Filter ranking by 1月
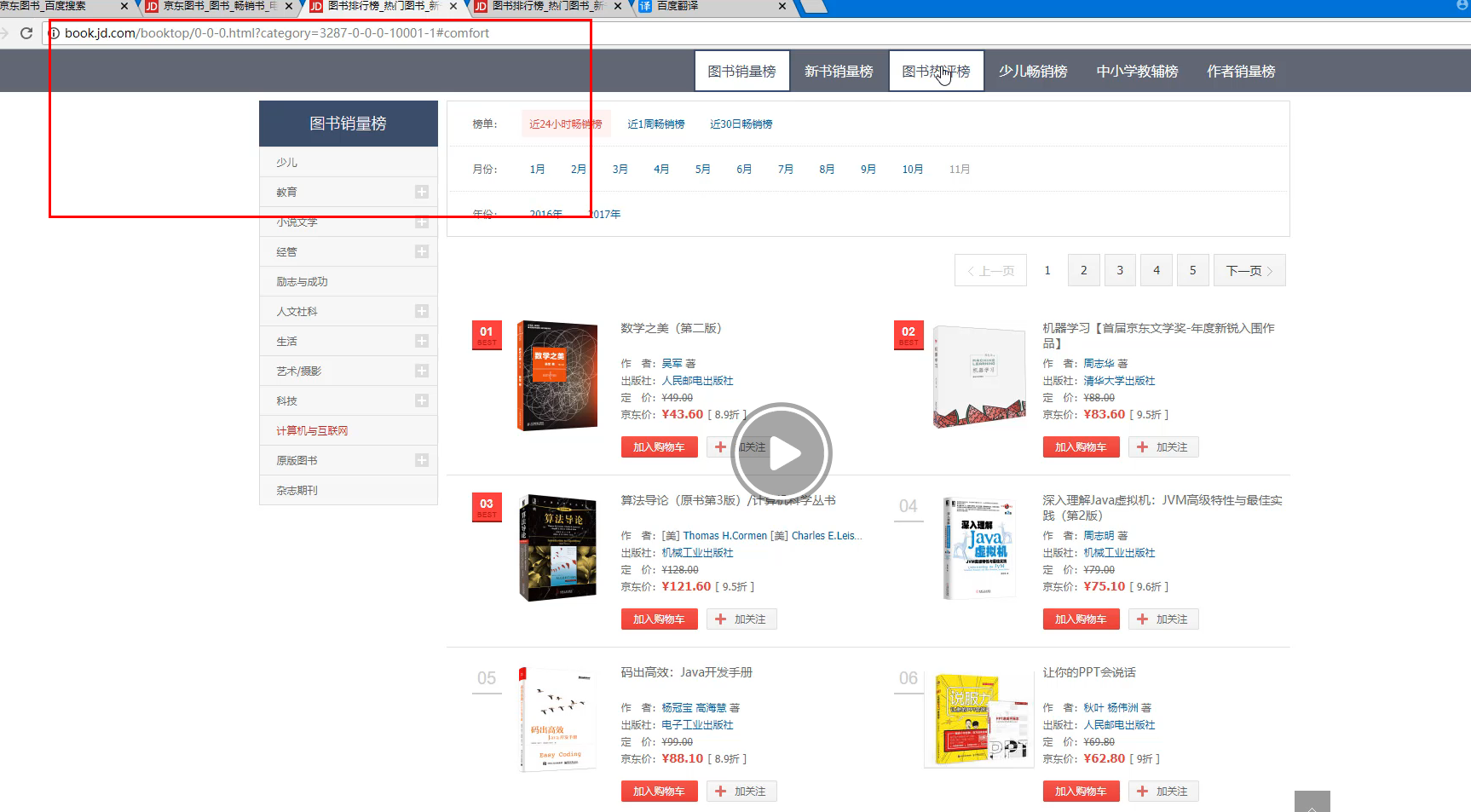The height and width of the screenshot is (812, 1471). [537, 170]
